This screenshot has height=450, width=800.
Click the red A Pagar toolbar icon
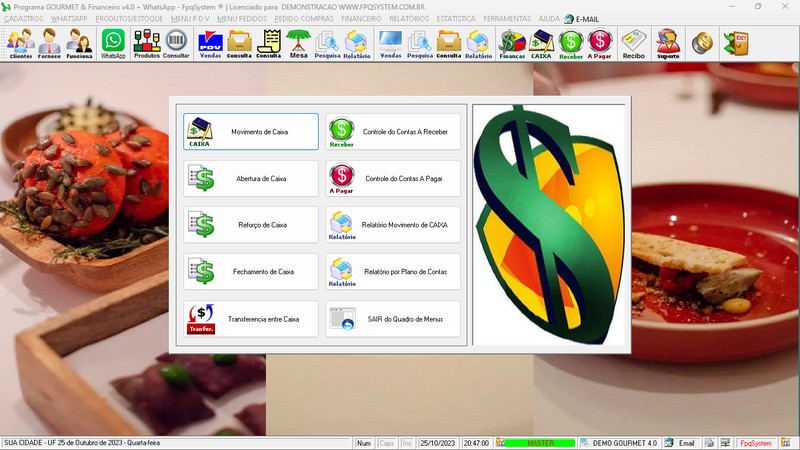click(599, 43)
